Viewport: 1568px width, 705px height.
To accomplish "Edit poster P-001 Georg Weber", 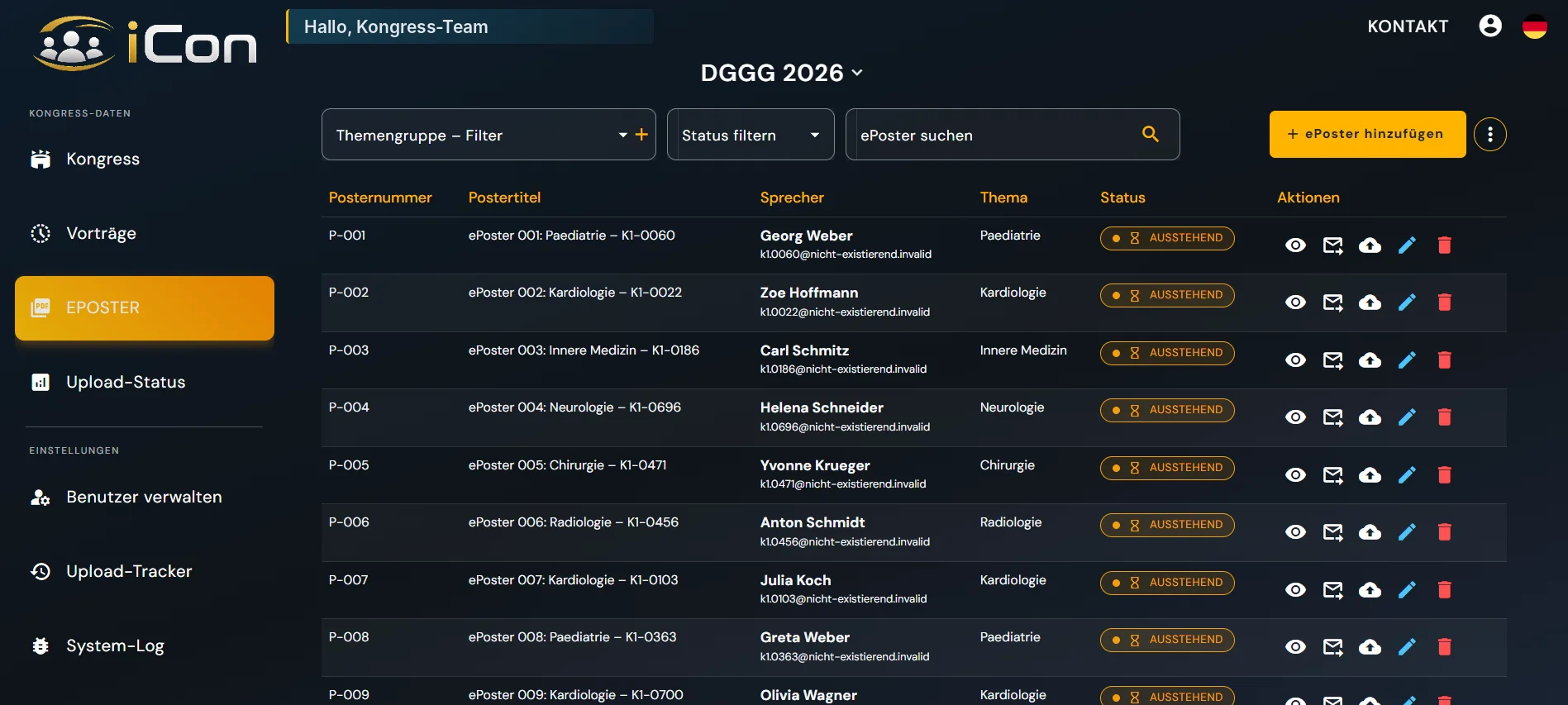I will point(1407,245).
